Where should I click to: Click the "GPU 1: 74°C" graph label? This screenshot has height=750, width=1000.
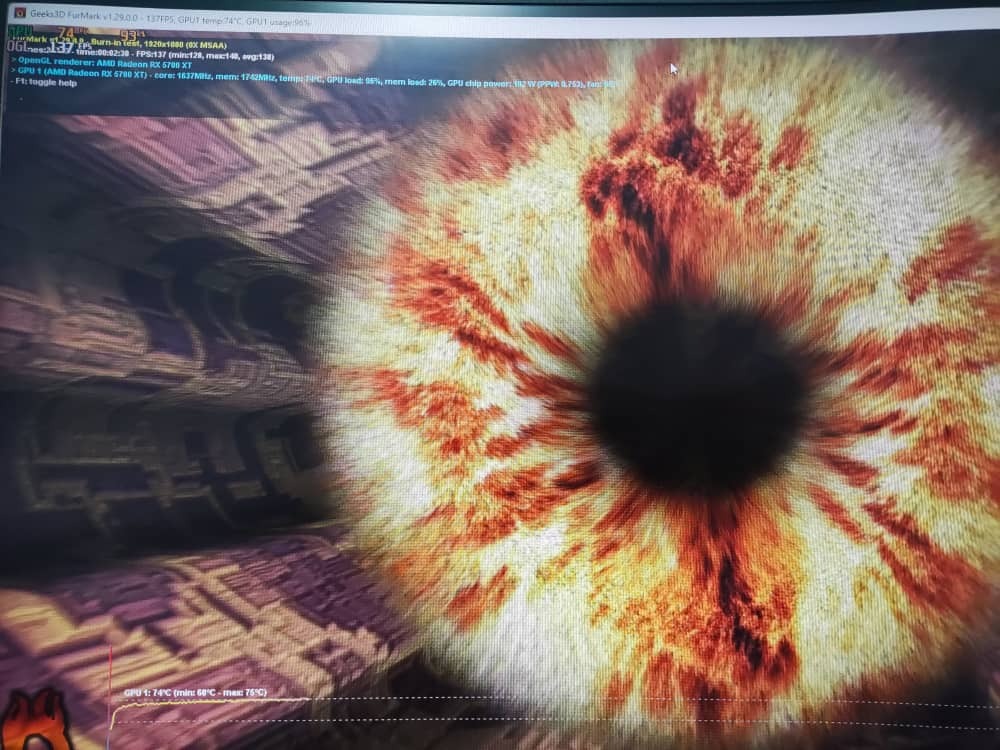pos(143,692)
